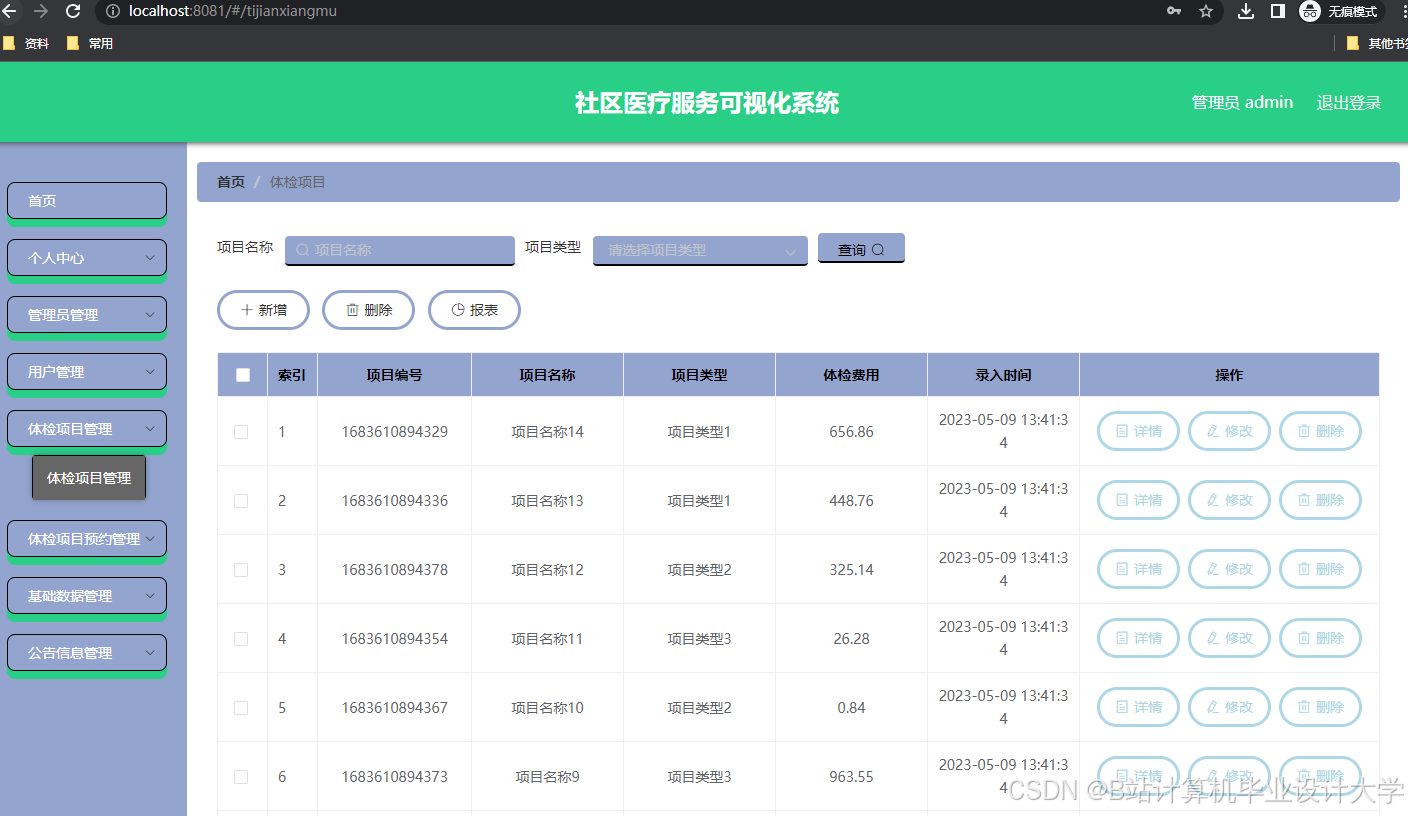This screenshot has width=1408, height=816.
Task: Click 修改 for 项目名称13
Action: (x=1229, y=500)
